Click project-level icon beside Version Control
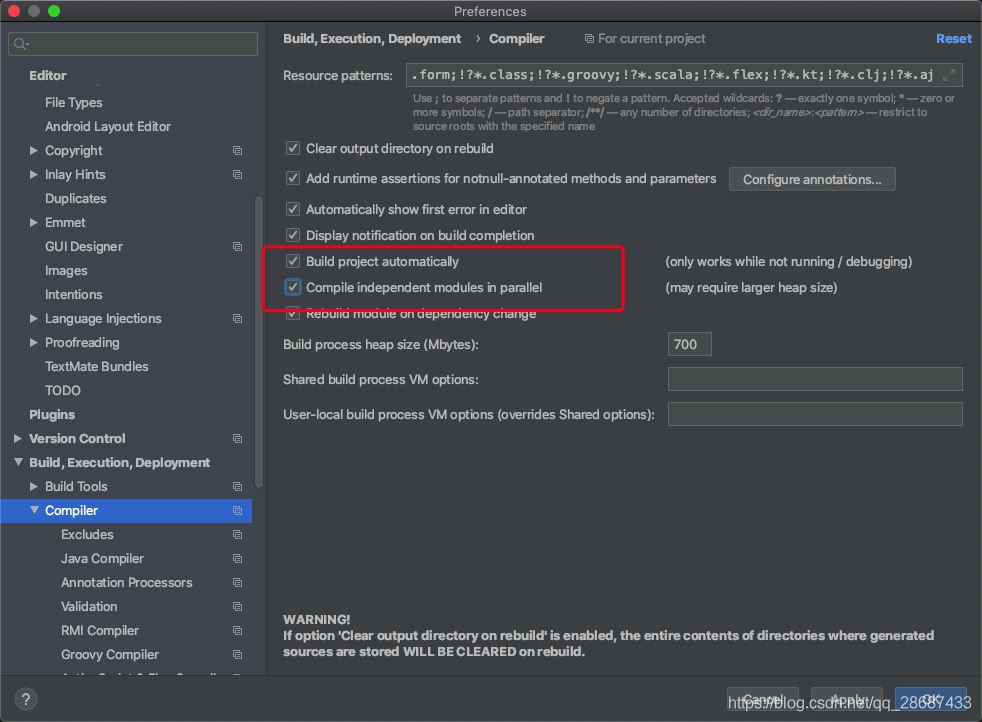Screen dimensions: 982x722 [x=237, y=439]
